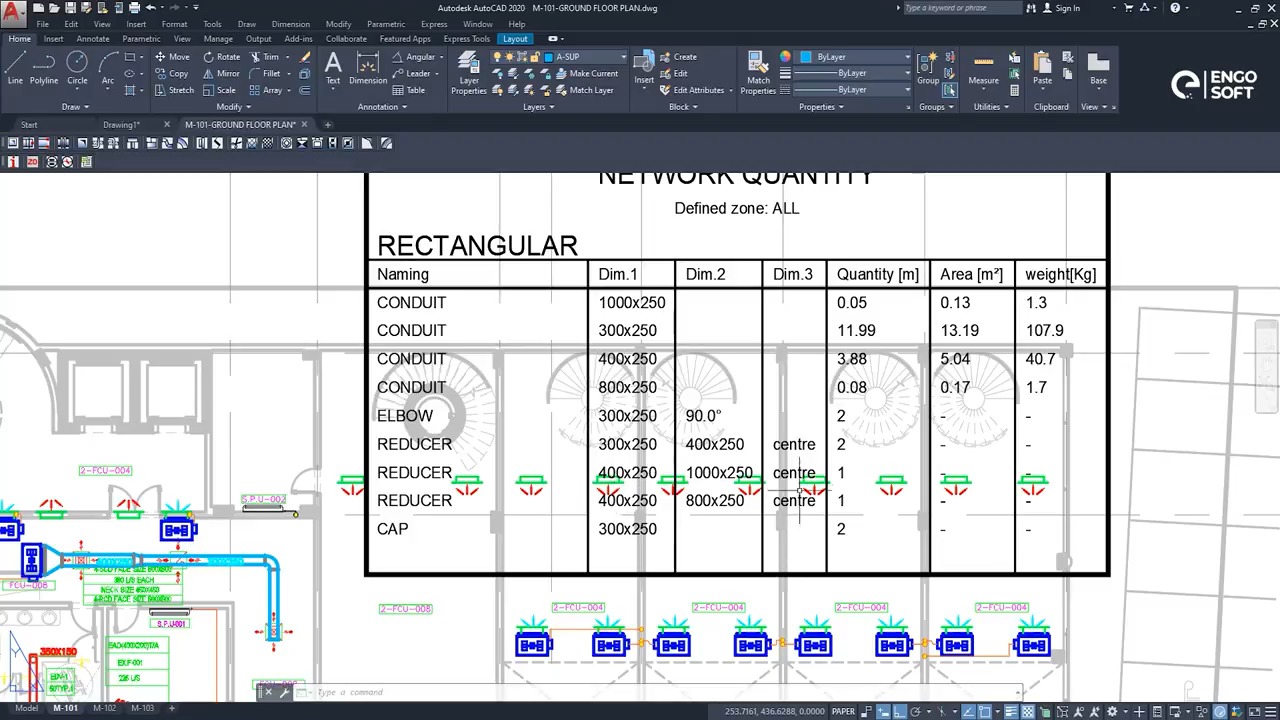Click the Group objects tool

928,68
